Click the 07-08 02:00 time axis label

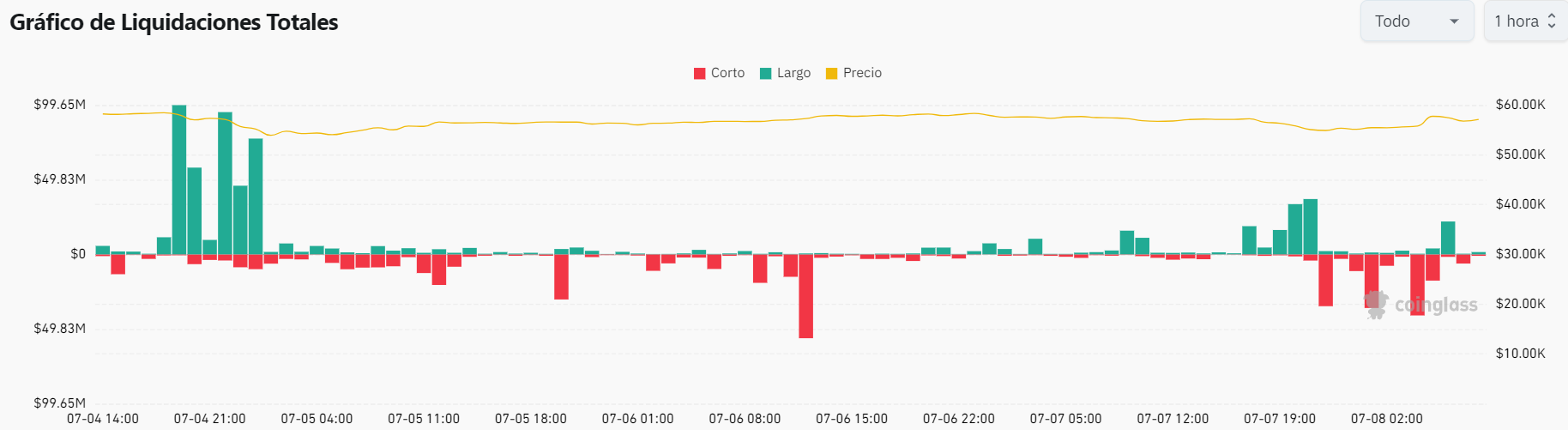pyautogui.click(x=1386, y=419)
